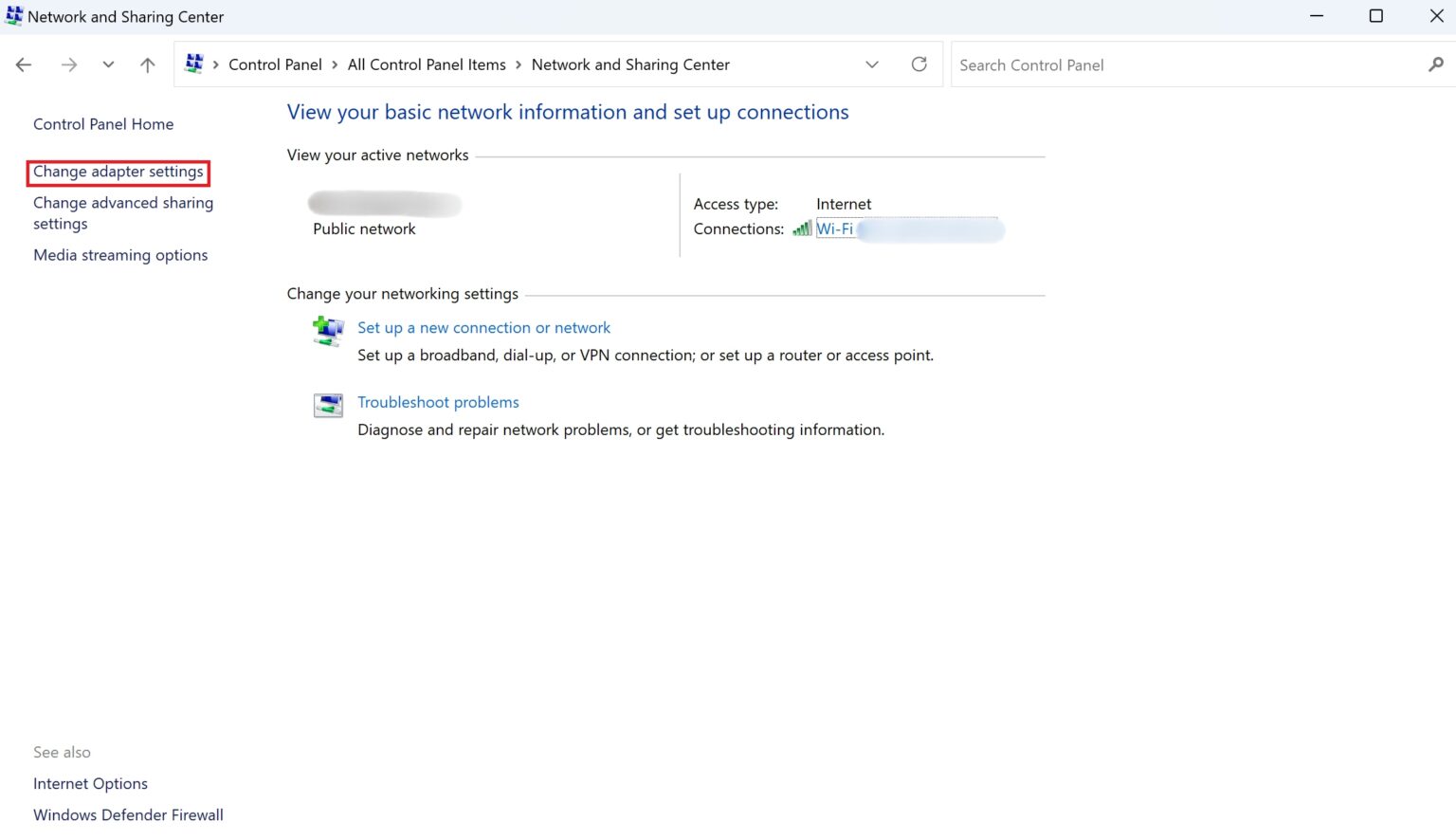Click the forward navigation arrow
This screenshot has height=840, width=1456.
(68, 64)
